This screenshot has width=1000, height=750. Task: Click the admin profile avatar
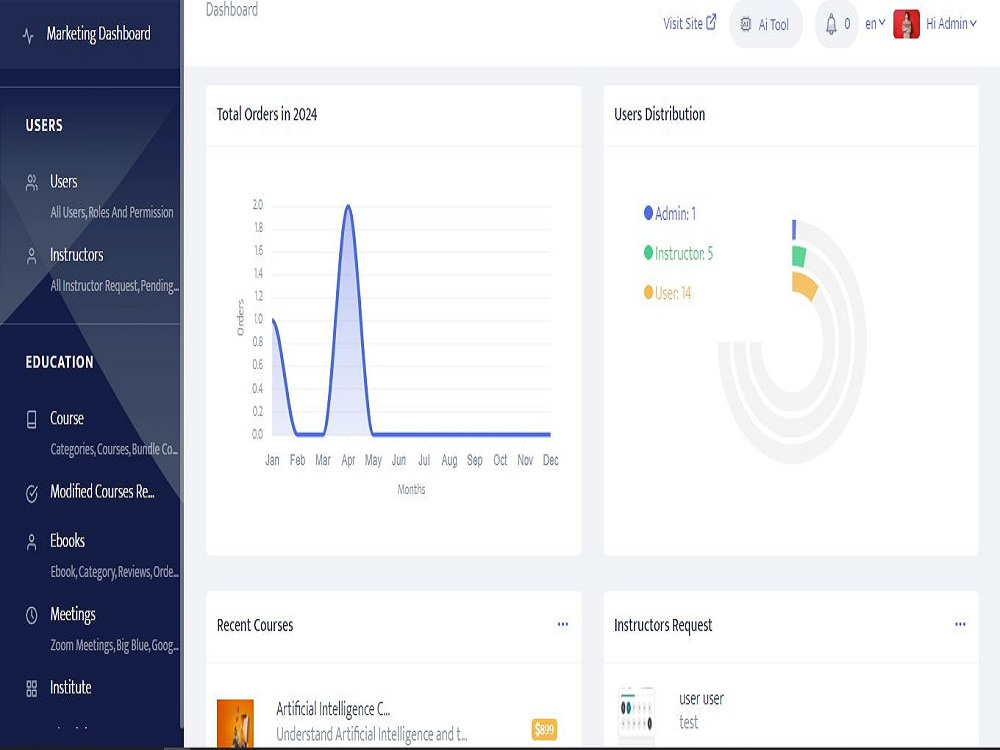tap(906, 24)
